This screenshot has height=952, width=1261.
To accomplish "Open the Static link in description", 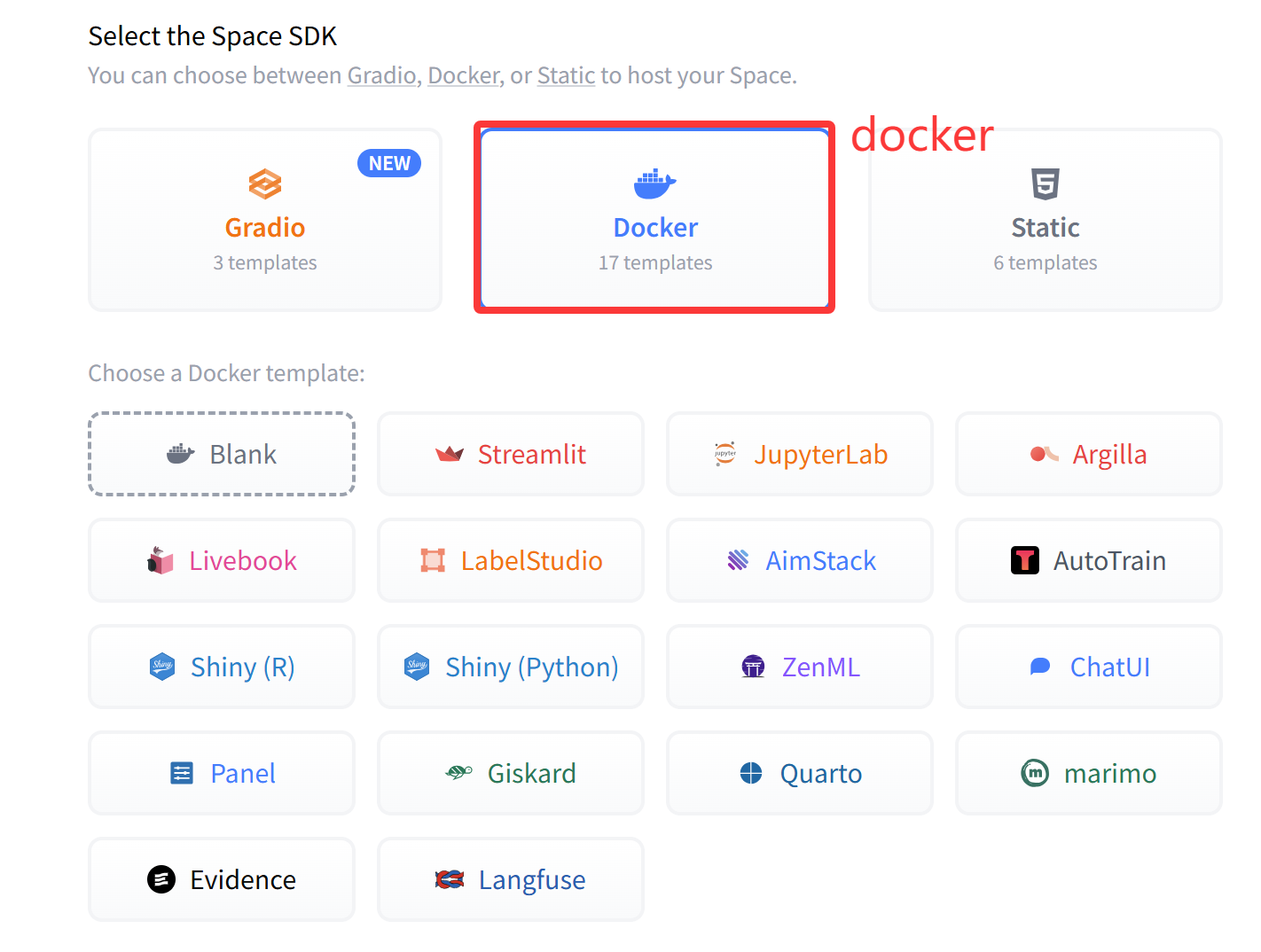I will (x=566, y=75).
